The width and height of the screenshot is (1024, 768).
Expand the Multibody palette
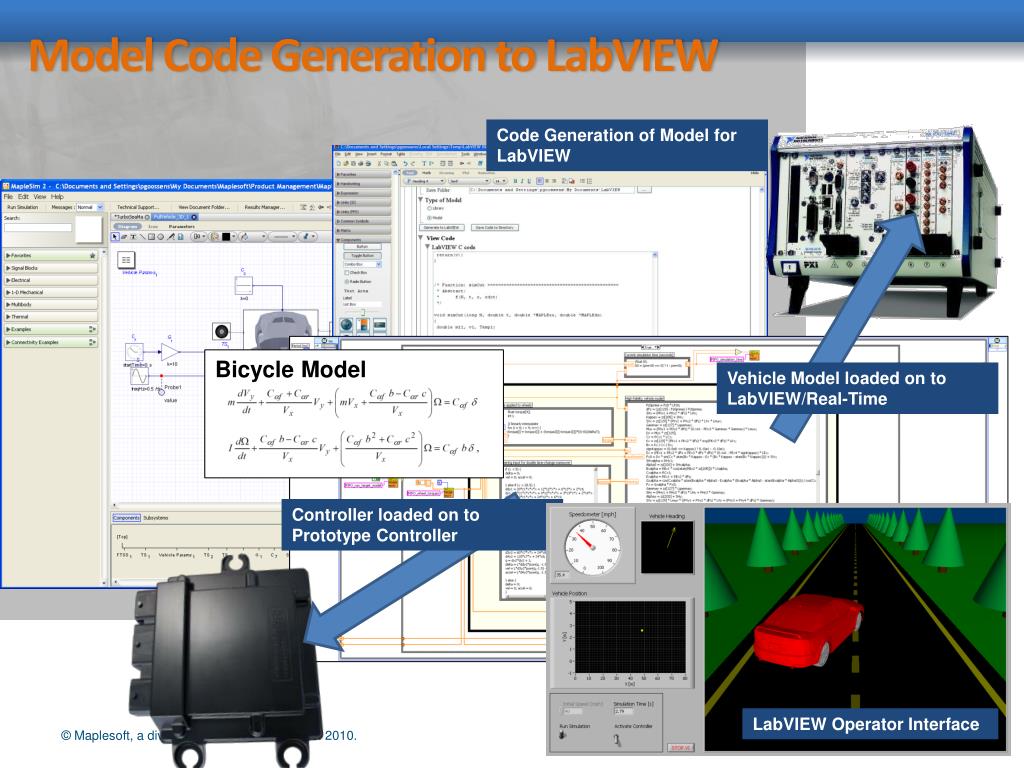[x=51, y=304]
